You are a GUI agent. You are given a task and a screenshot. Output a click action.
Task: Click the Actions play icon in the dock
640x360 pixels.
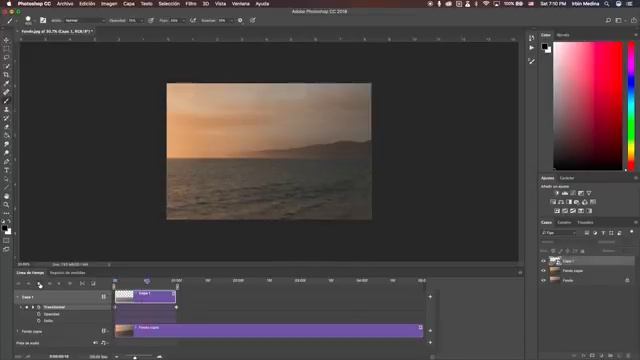531,48
